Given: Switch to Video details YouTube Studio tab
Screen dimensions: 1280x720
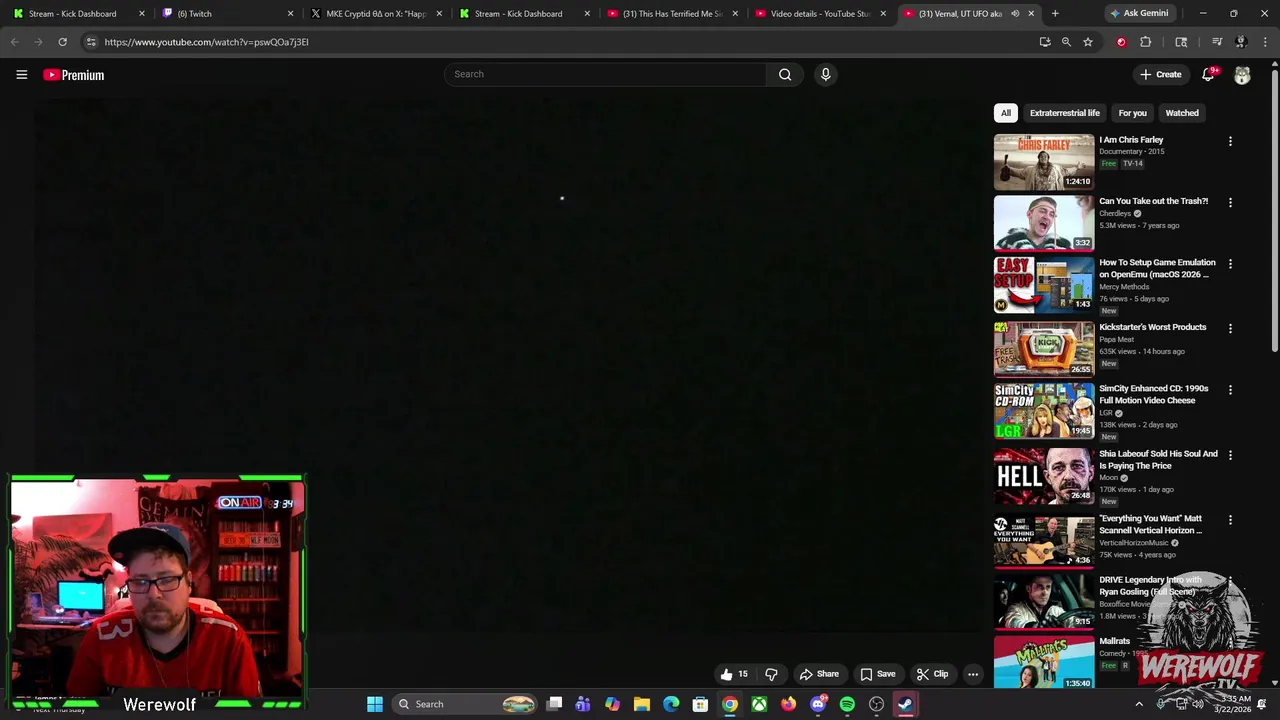Looking at the screenshot, I should [x=820, y=14].
